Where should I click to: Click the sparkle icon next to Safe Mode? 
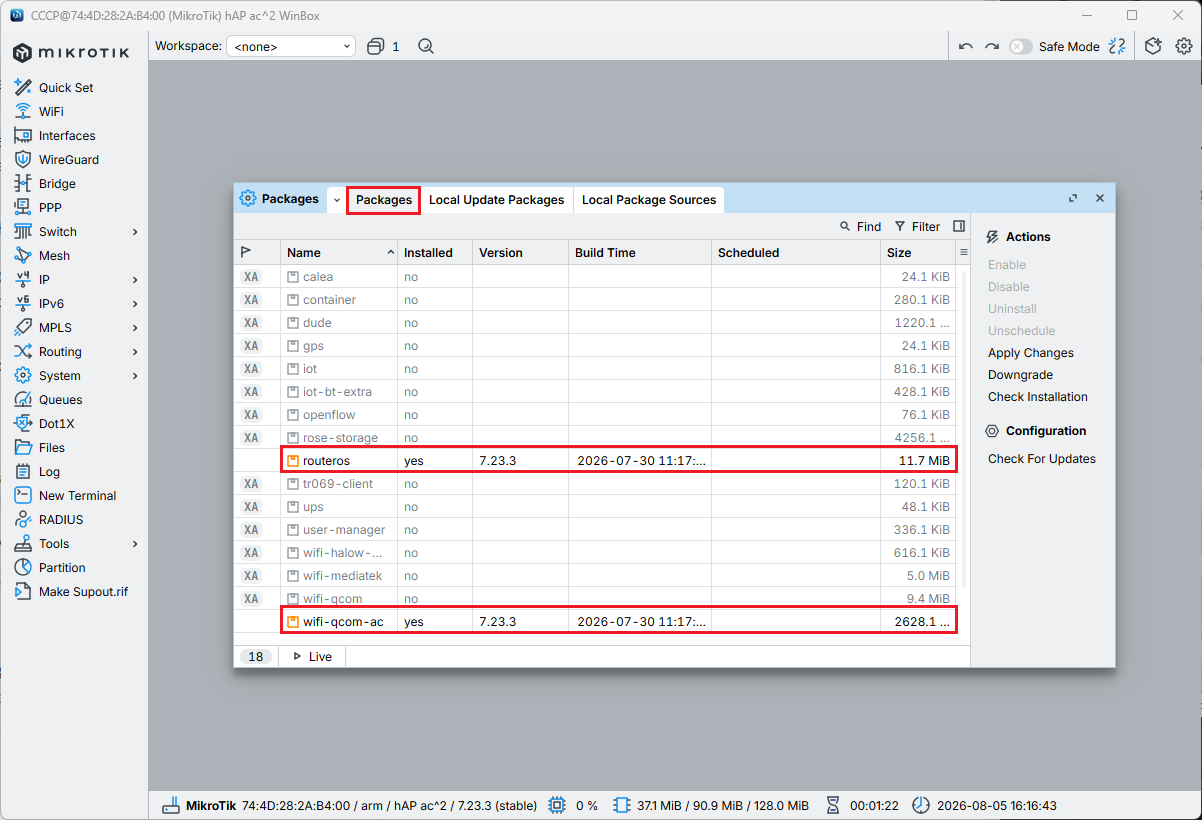click(1117, 46)
